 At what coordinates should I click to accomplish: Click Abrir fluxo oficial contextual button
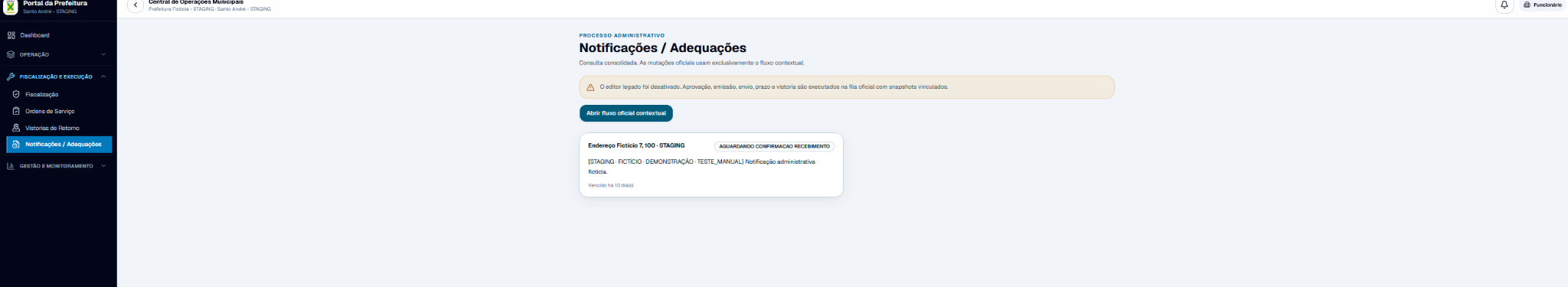tap(626, 113)
